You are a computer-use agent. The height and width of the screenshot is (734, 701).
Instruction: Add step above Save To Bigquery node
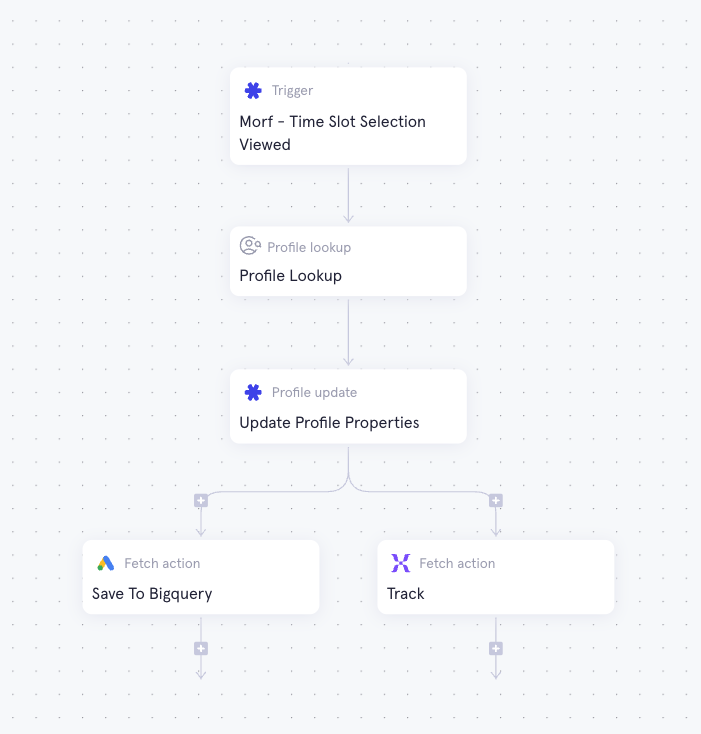coord(201,500)
